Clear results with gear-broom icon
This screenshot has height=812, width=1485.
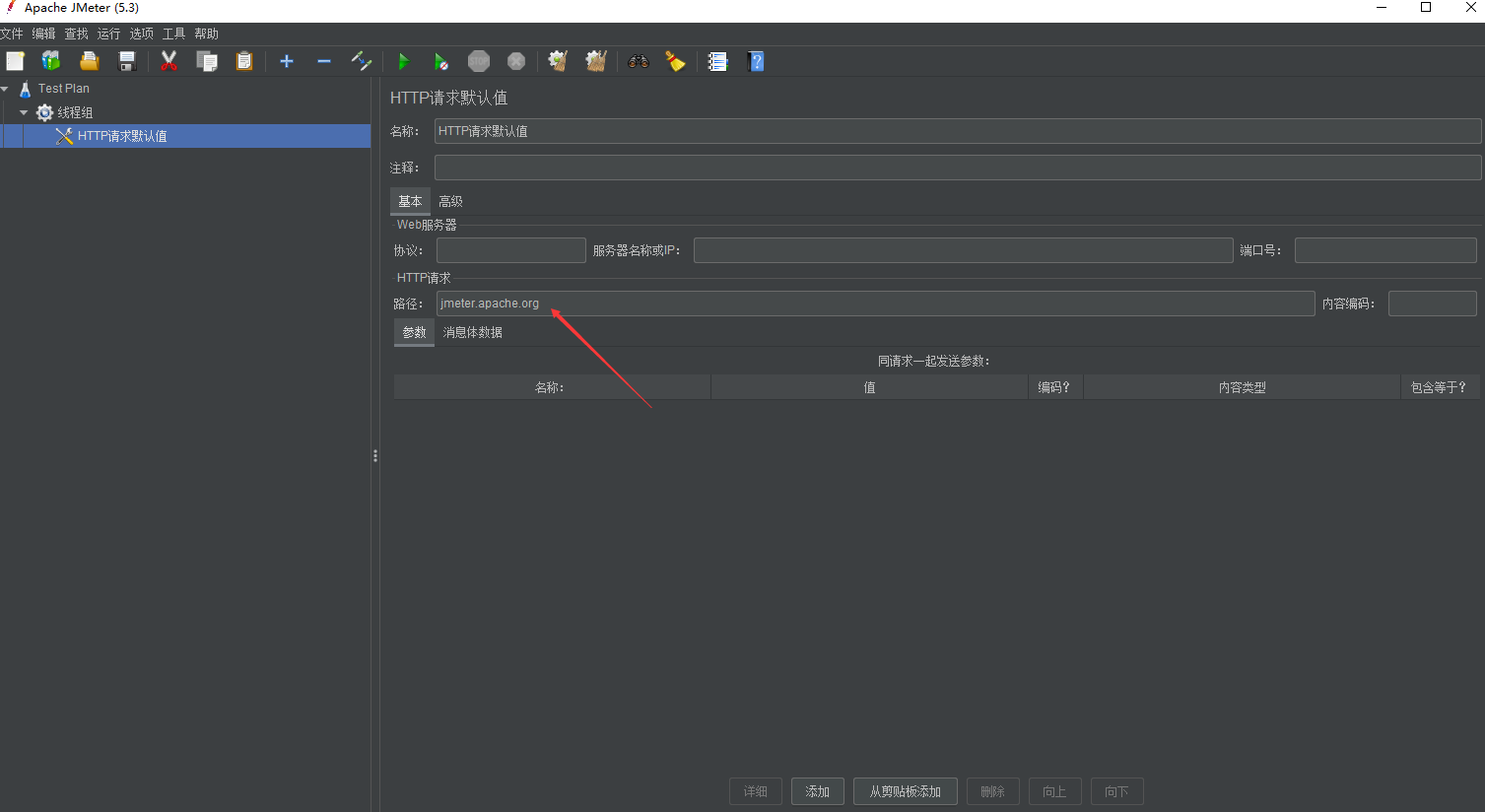coord(559,61)
